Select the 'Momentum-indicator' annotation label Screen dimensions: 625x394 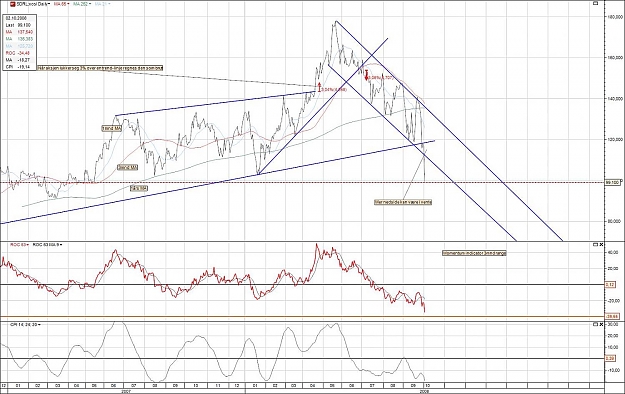point(474,253)
